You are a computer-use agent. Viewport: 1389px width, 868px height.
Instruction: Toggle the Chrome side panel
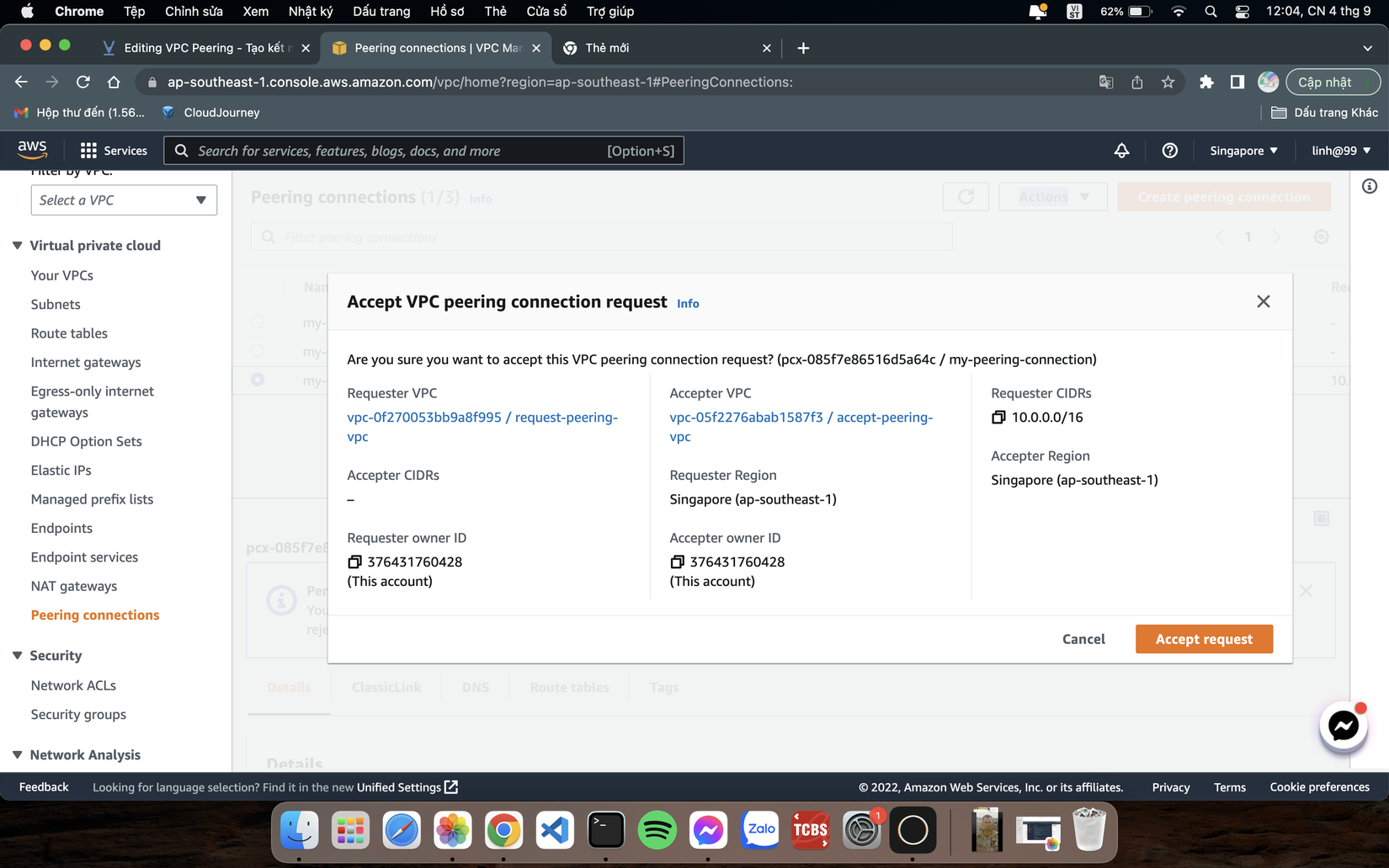coord(1237,82)
